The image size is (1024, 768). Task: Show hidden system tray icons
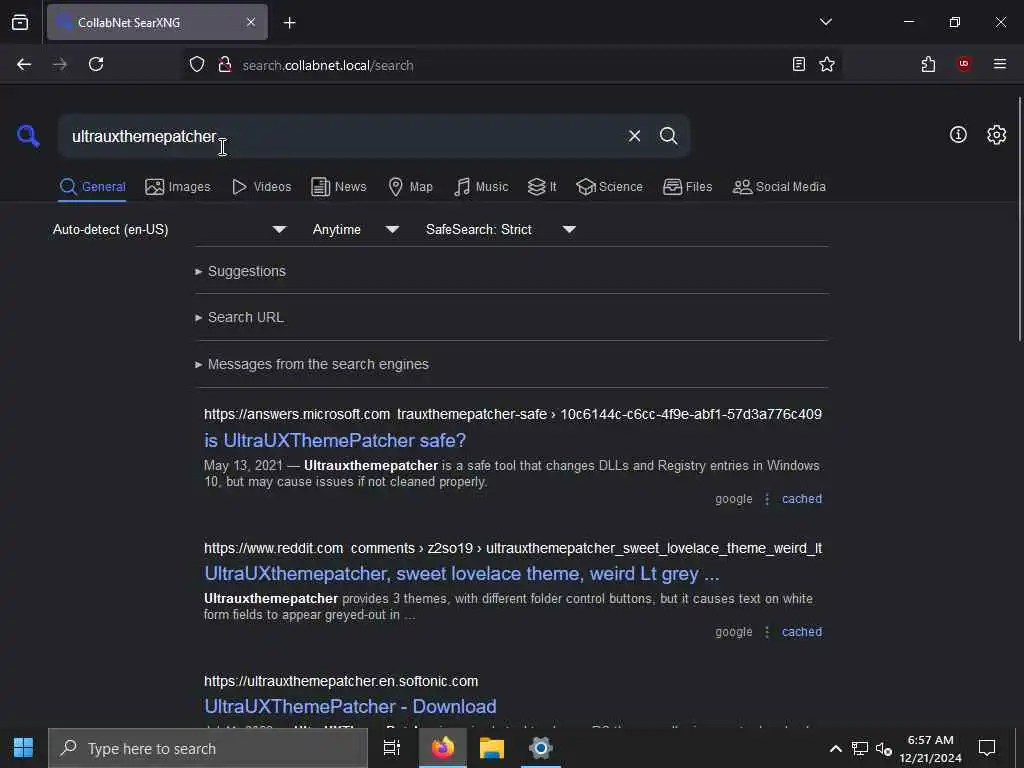[835, 748]
